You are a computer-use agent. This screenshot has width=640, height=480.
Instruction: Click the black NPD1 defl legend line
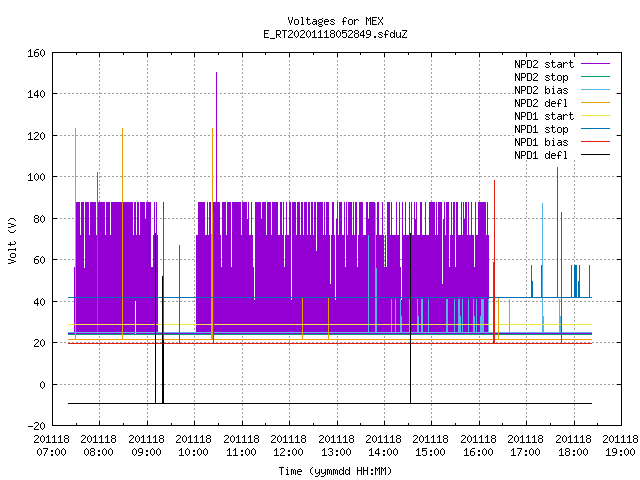click(596, 155)
